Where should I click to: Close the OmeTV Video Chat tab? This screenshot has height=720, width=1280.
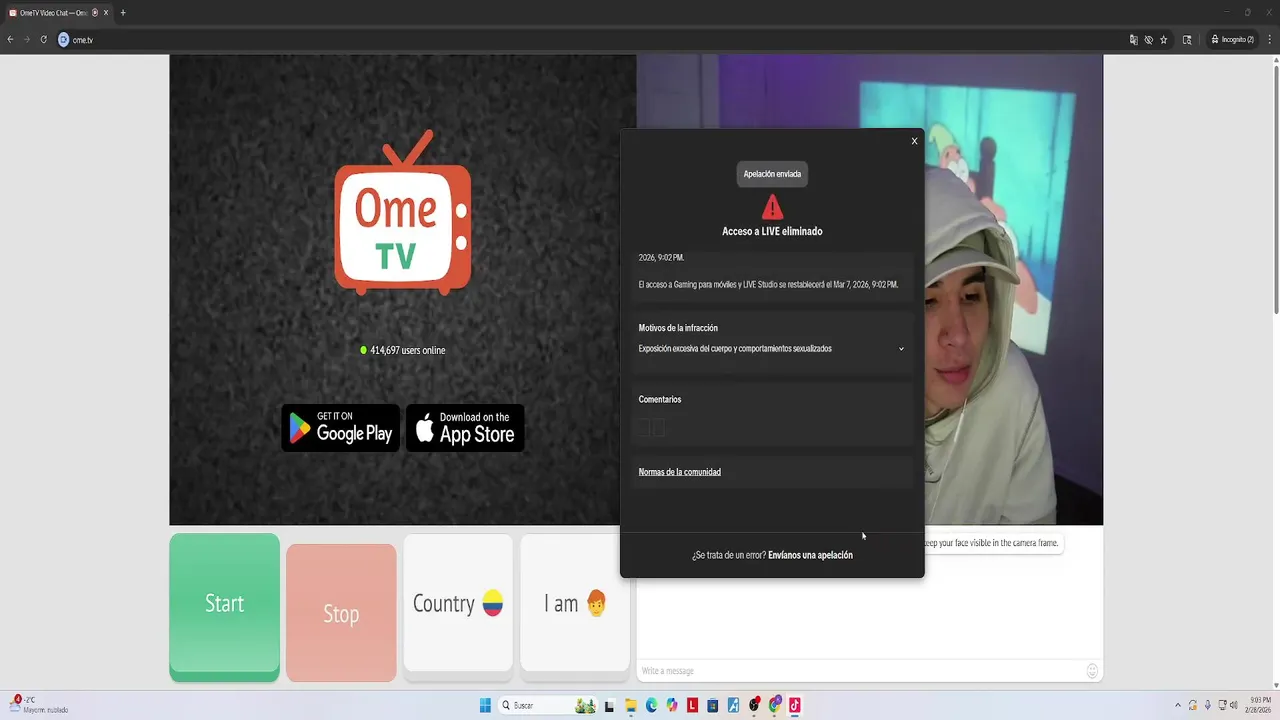click(x=106, y=13)
